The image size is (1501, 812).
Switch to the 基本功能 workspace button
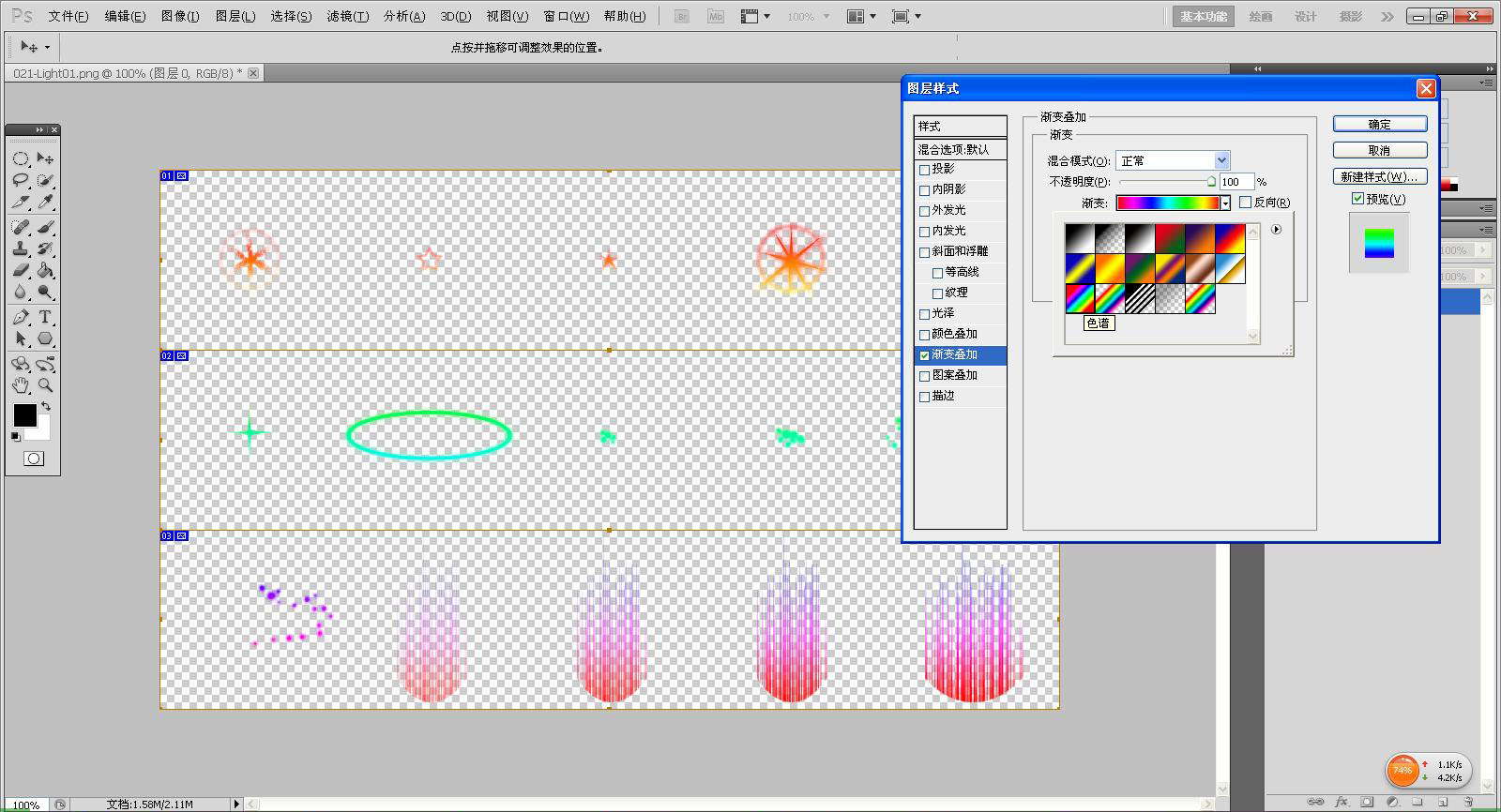coord(1204,17)
